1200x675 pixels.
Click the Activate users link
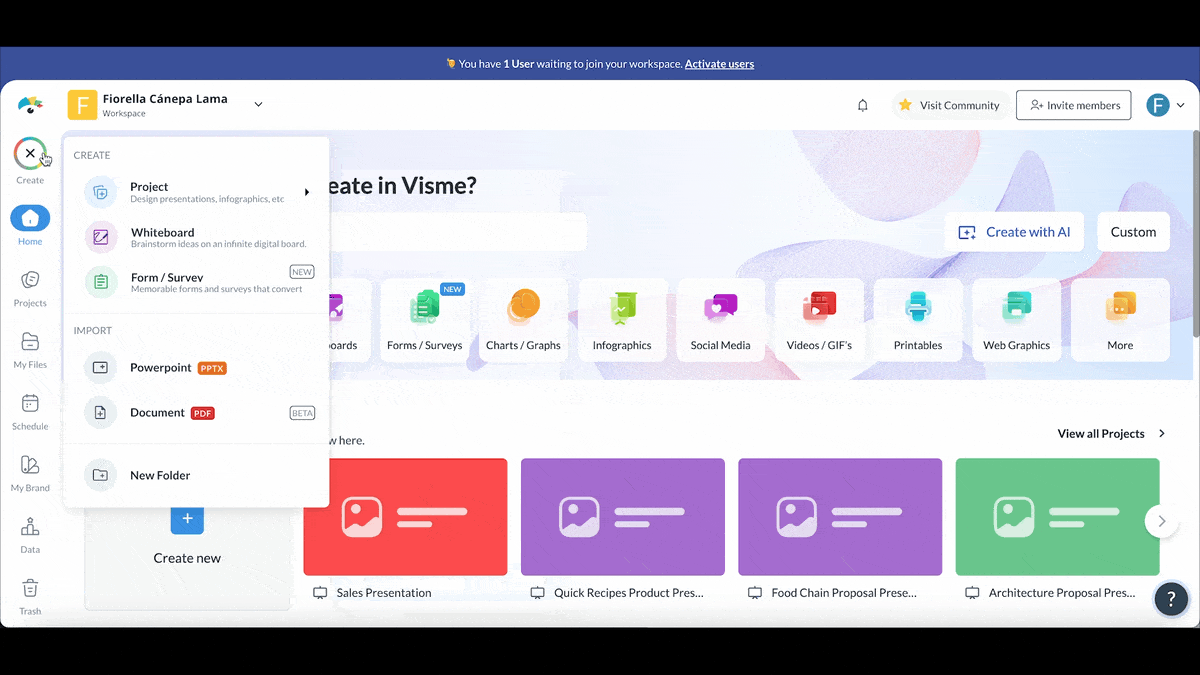click(719, 64)
